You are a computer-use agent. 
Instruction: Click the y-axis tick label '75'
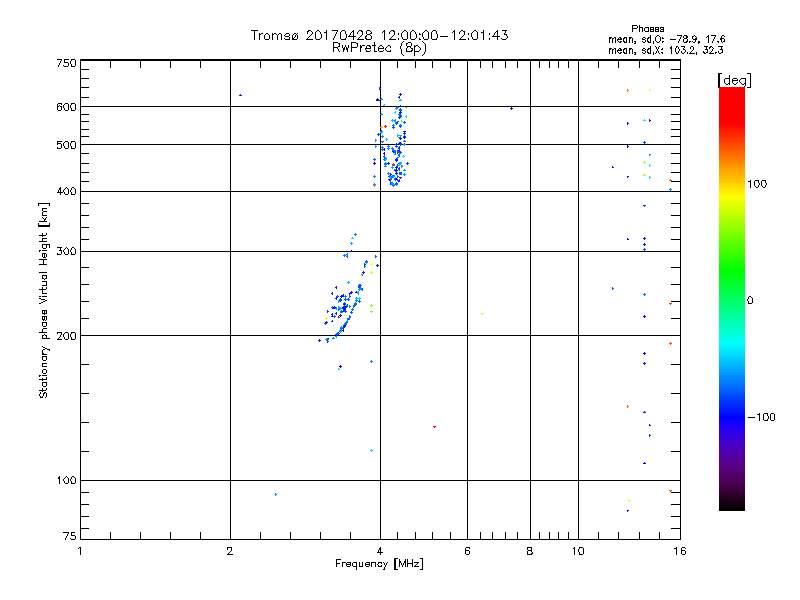(70, 536)
